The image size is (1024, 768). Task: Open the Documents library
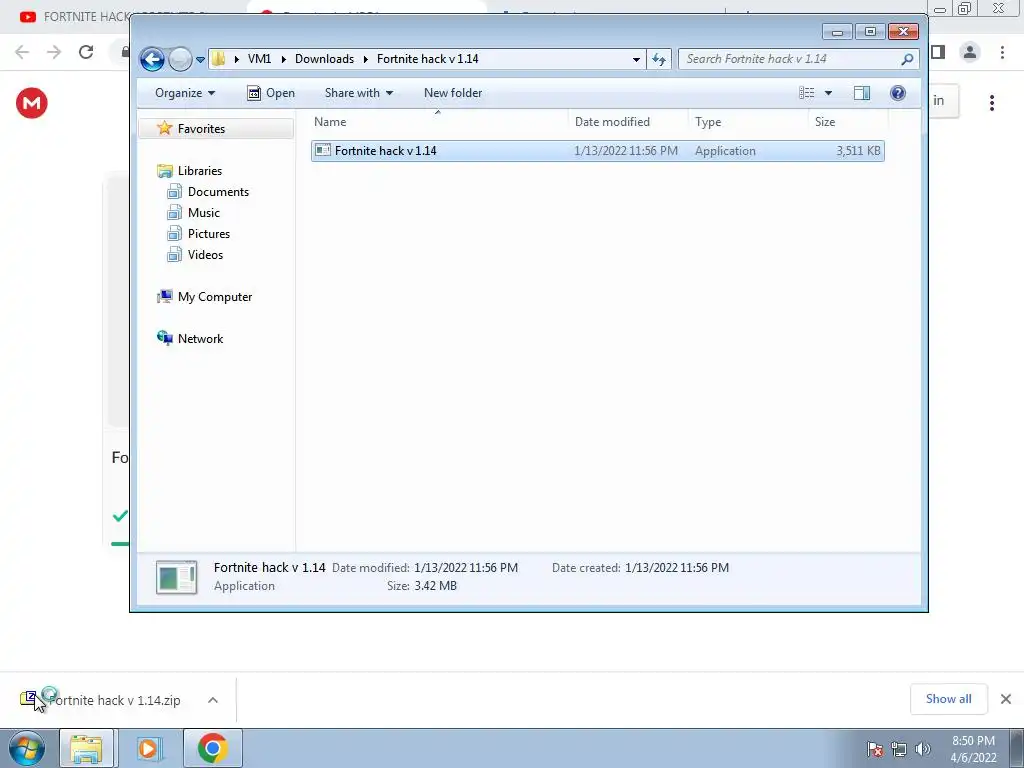coord(218,191)
